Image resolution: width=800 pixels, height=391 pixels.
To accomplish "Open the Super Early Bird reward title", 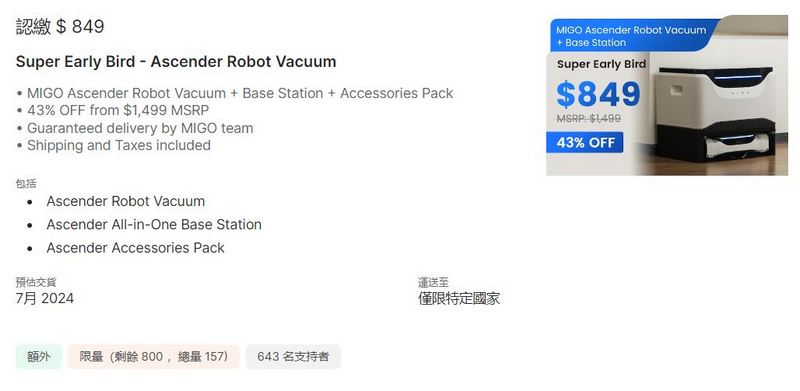I will pos(176,62).
